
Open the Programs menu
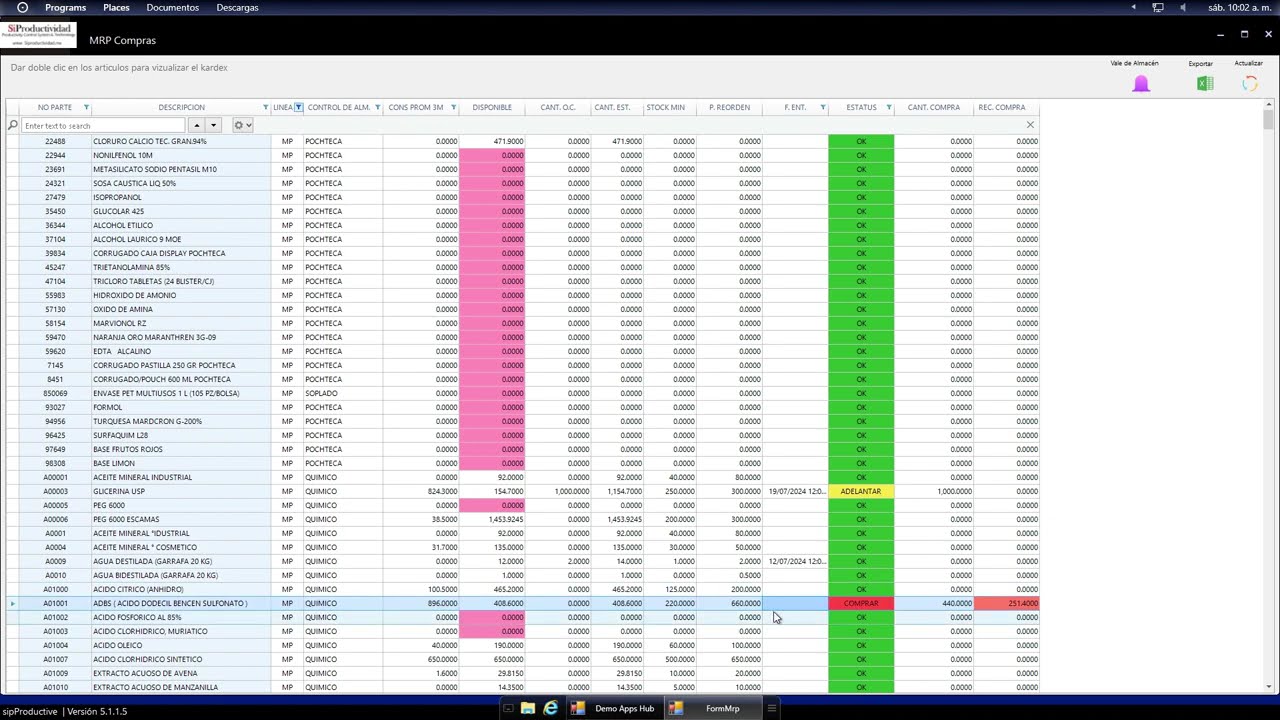65,7
